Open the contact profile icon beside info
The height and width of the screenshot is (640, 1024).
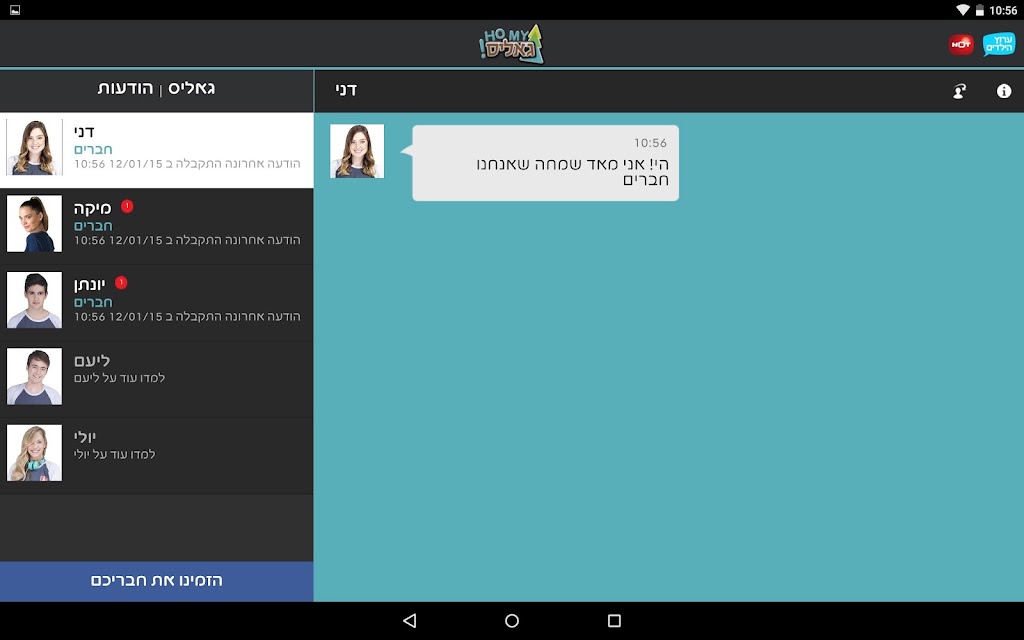click(x=959, y=91)
